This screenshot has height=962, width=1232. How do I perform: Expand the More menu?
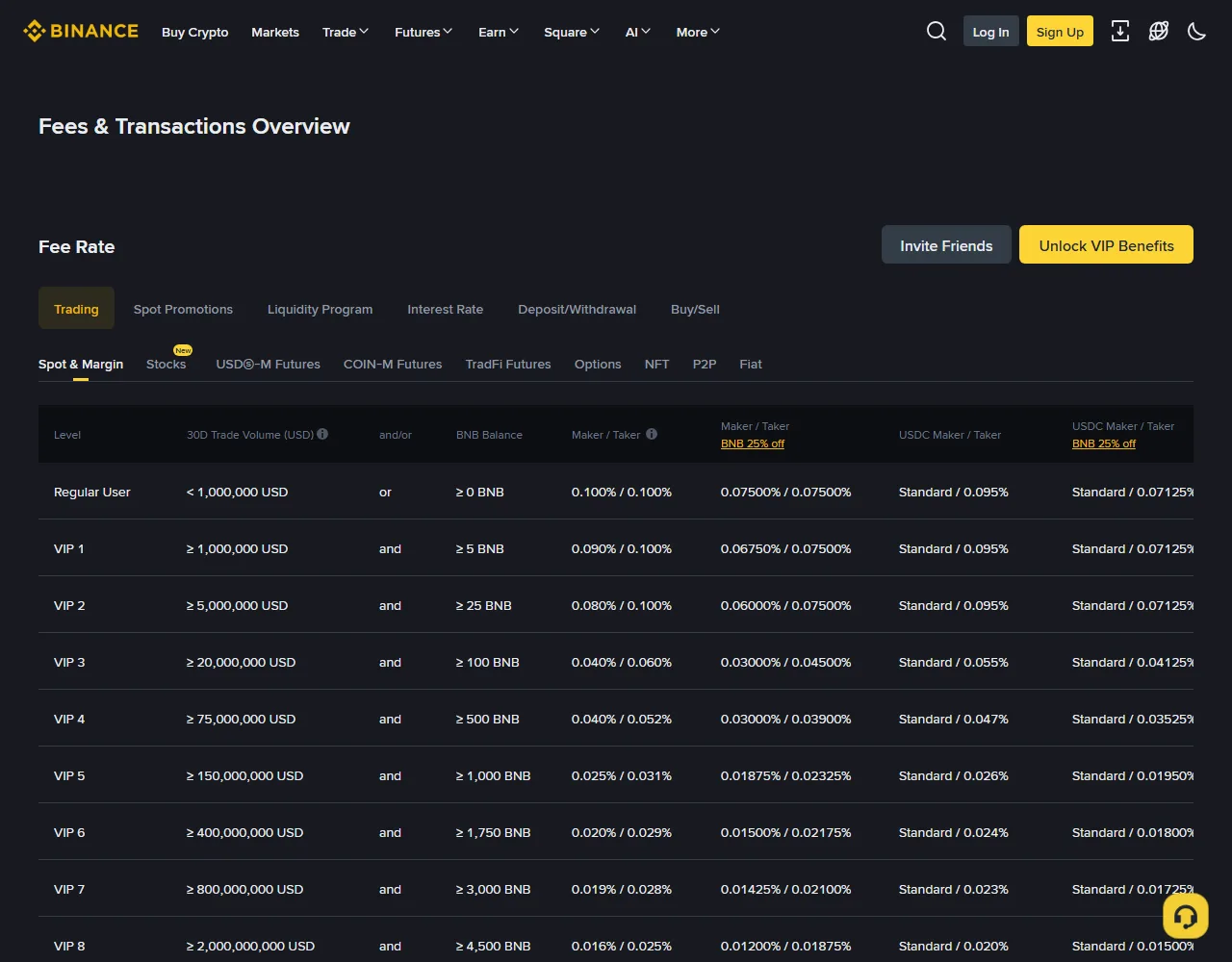tap(698, 32)
